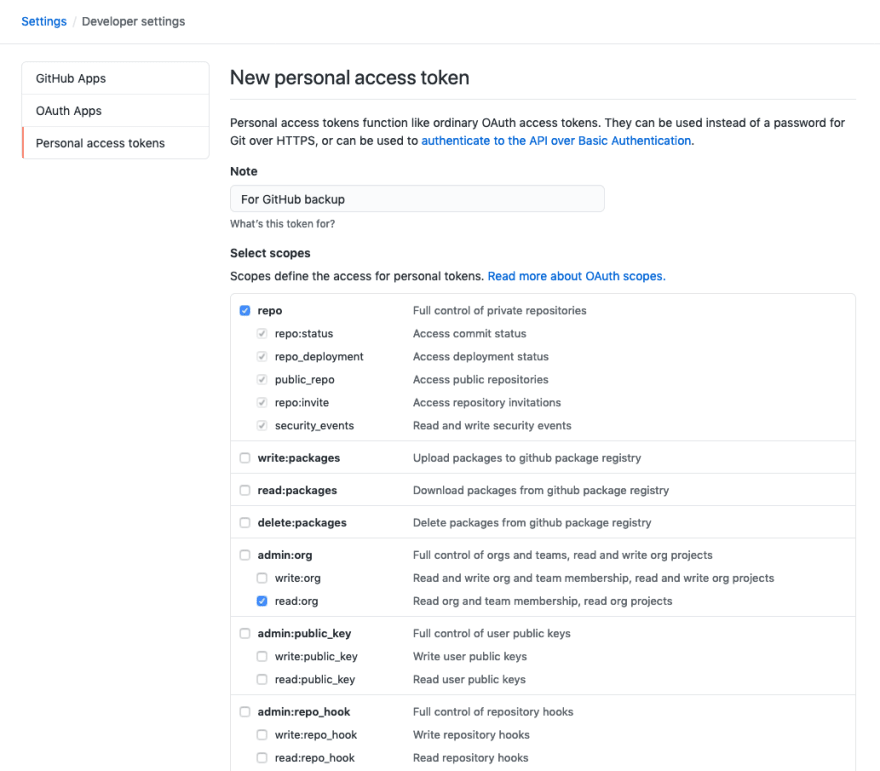The image size is (880, 771).
Task: Uncheck the repo scope checkbox
Action: click(245, 310)
